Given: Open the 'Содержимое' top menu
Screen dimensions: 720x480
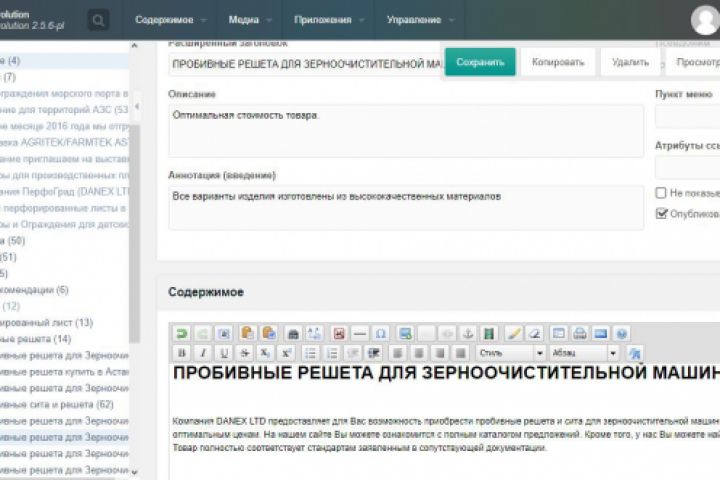Looking at the screenshot, I should click(x=170, y=20).
